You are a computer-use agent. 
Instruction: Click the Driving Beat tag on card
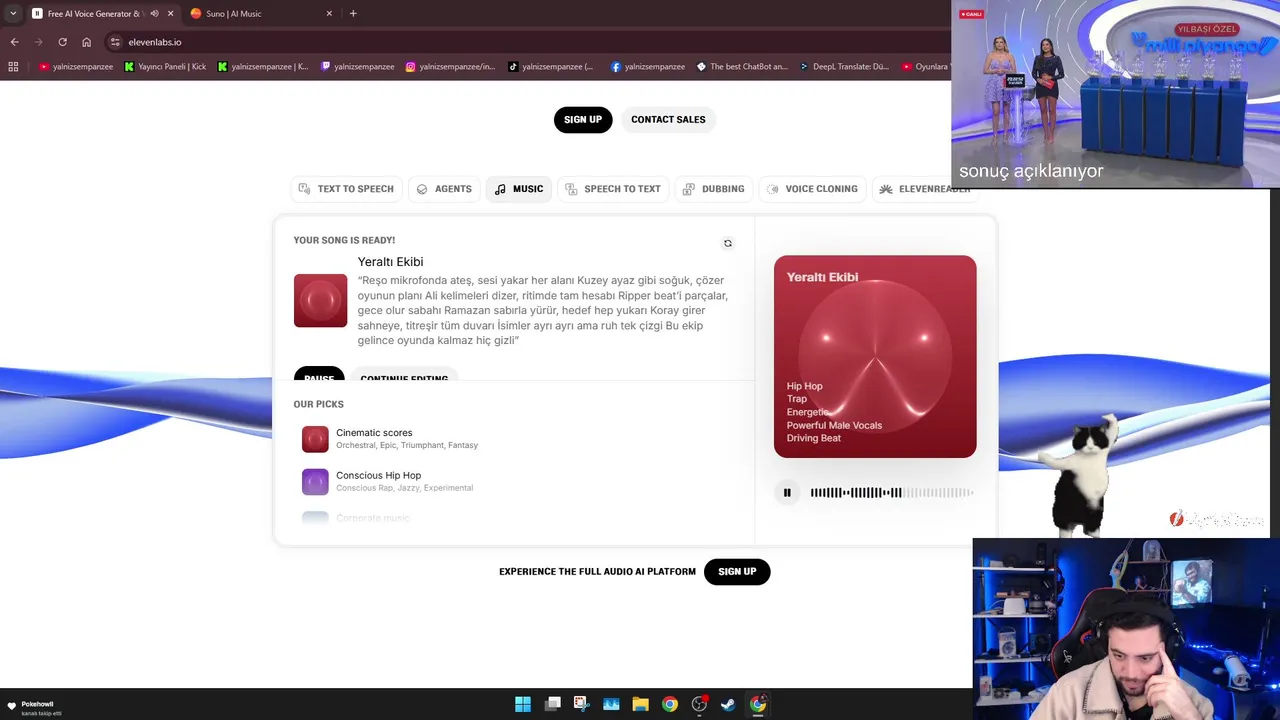[x=813, y=438]
